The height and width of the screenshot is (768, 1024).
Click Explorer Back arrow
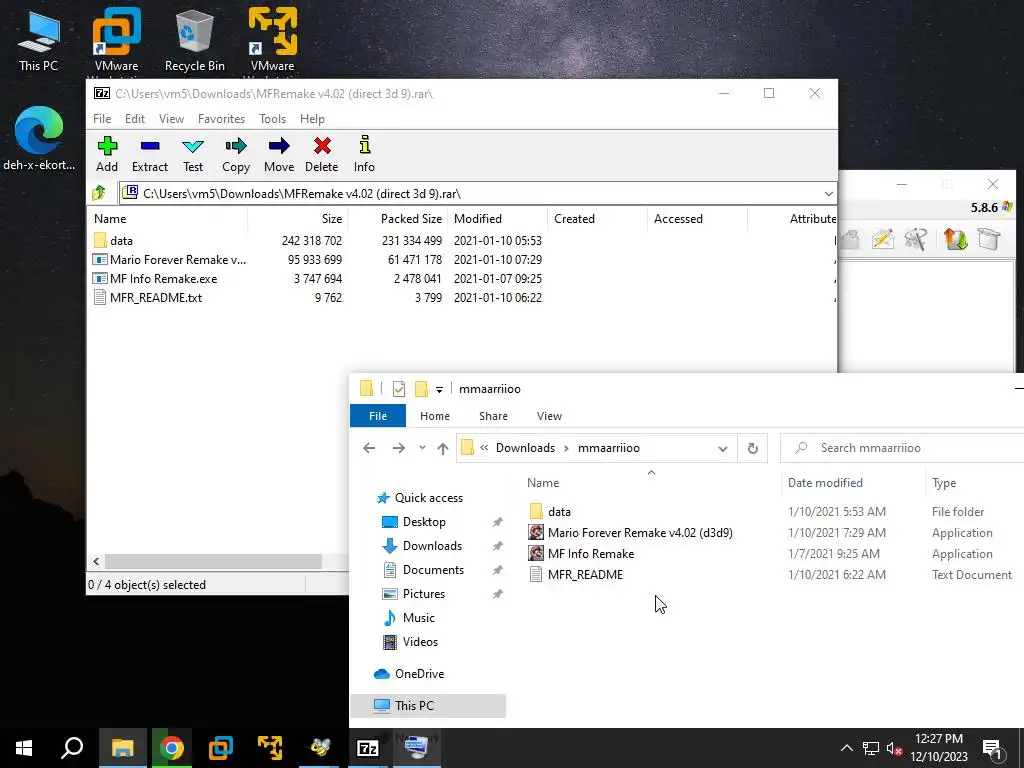click(x=369, y=448)
